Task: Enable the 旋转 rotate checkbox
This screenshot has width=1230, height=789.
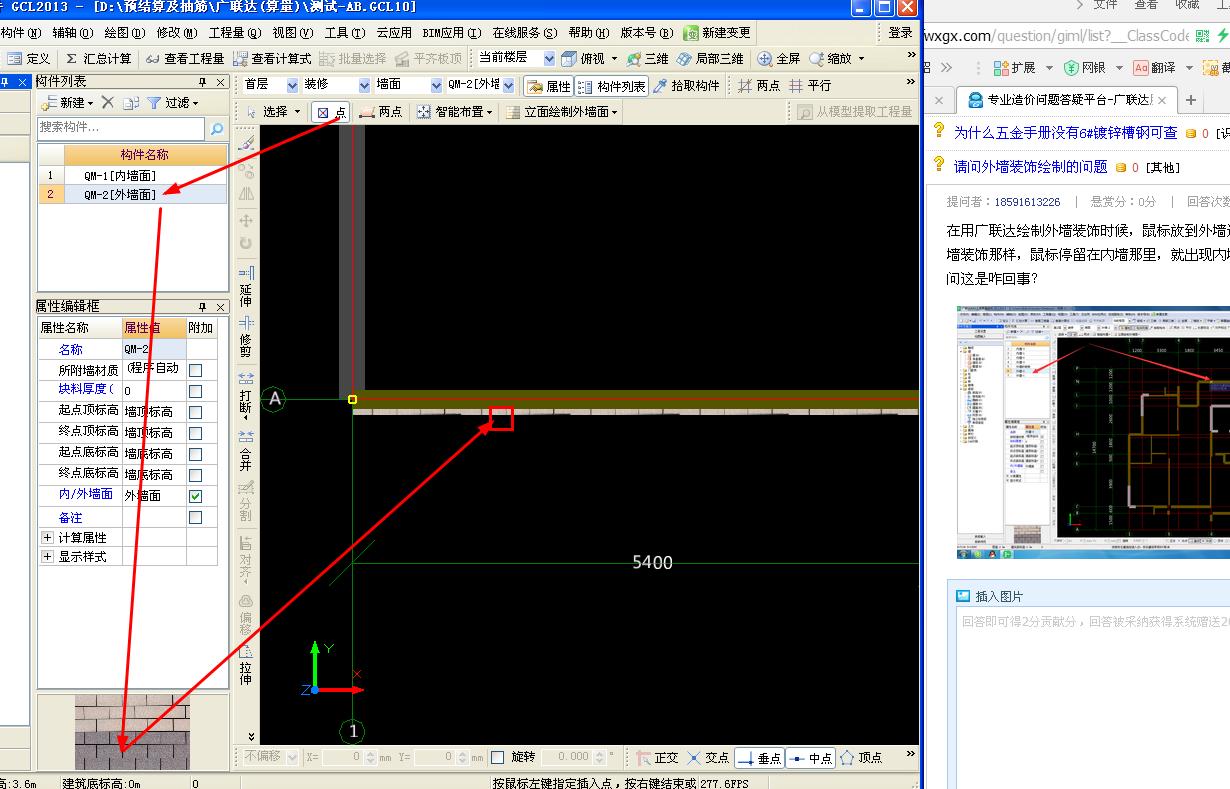Action: [498, 758]
